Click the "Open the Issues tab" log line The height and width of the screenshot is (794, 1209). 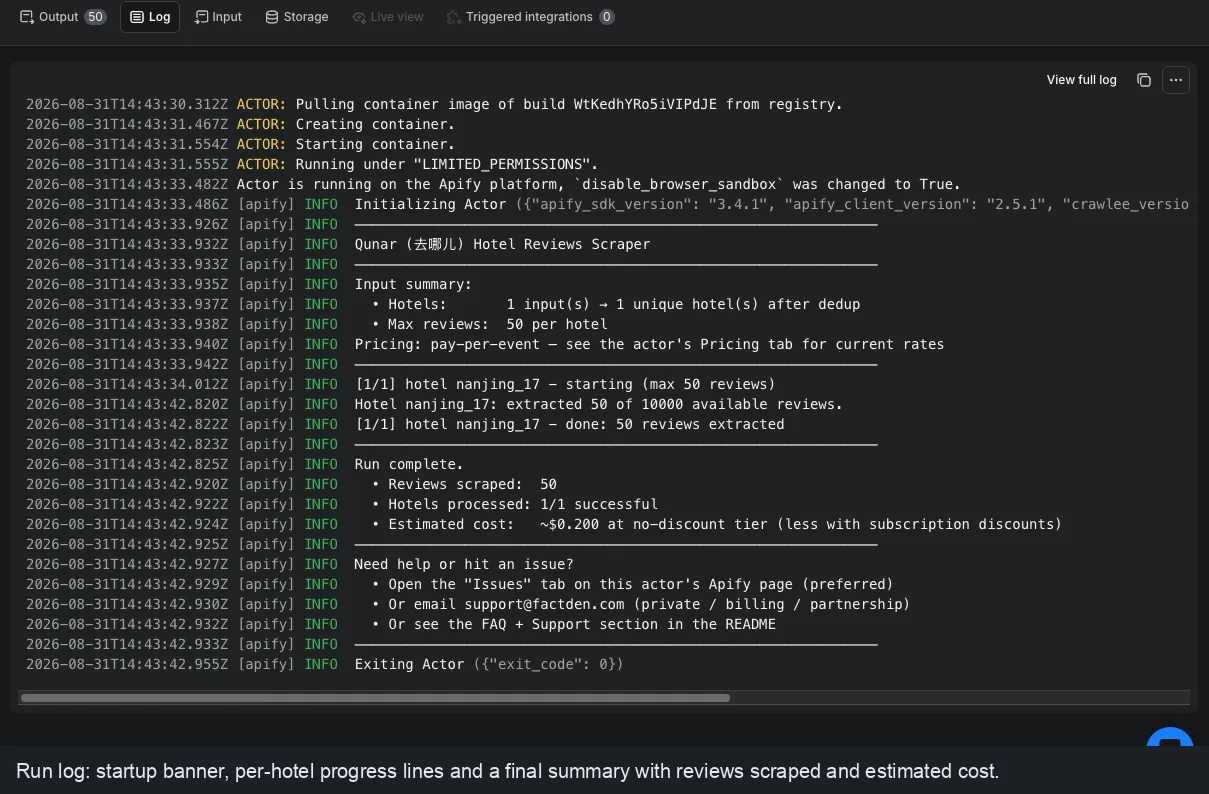(460, 584)
